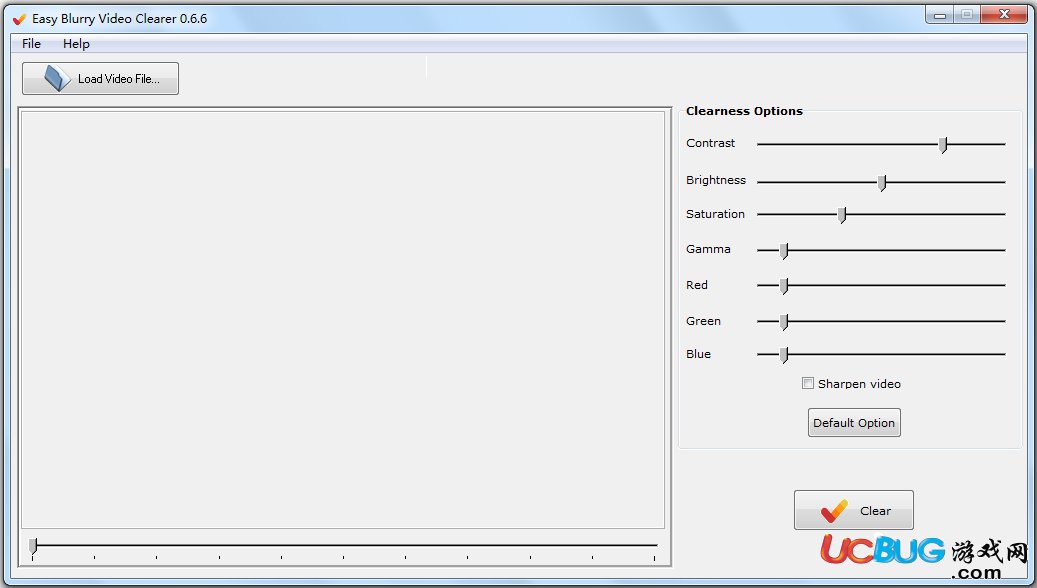Image resolution: width=1037 pixels, height=588 pixels.
Task: Click the Contrast slider handle
Action: [x=943, y=145]
